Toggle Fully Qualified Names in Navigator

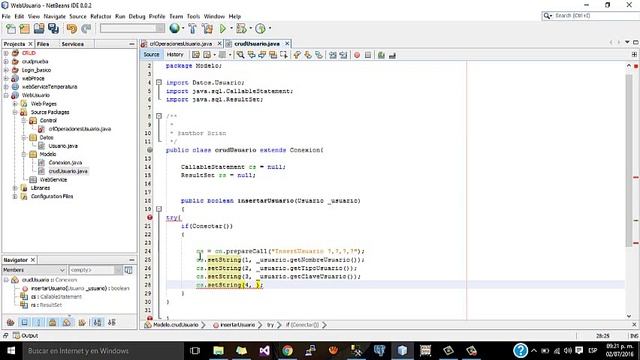82,322
